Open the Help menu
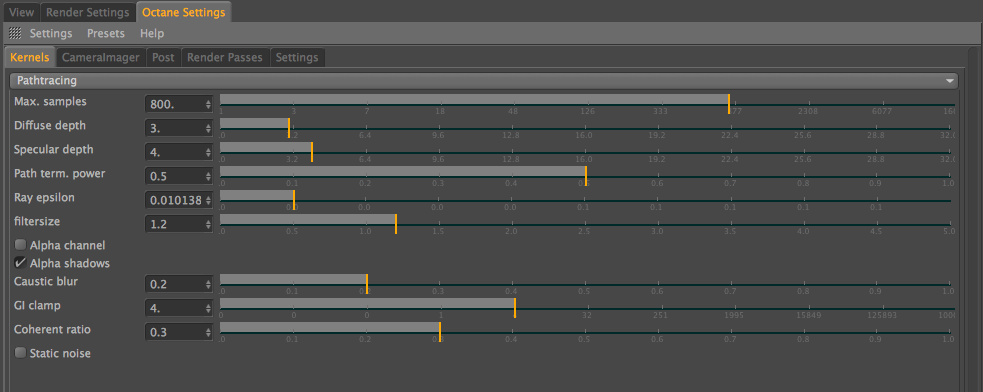Screen dimensions: 983x392 click(152, 33)
